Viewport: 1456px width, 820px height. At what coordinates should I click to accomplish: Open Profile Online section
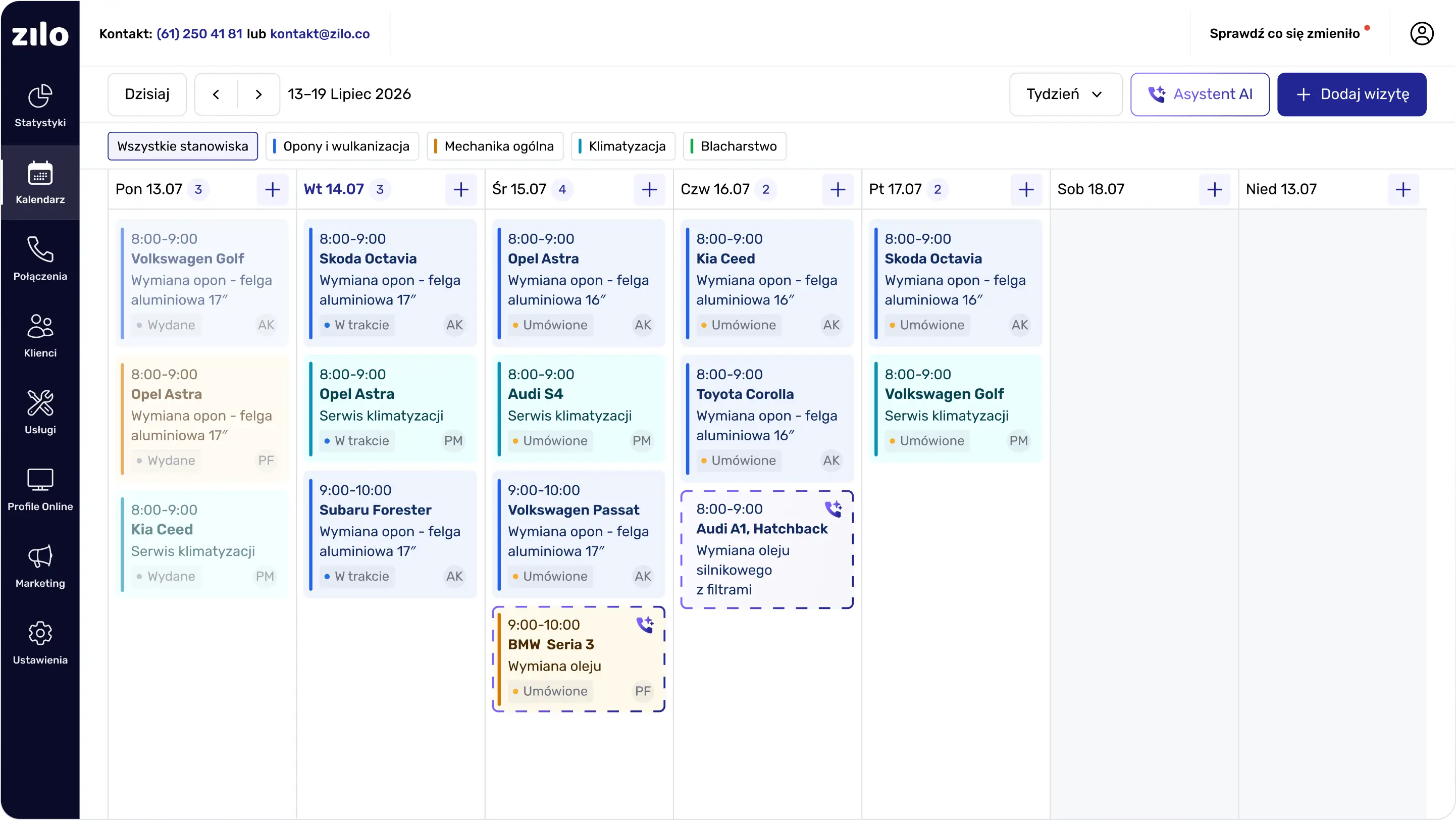40,489
